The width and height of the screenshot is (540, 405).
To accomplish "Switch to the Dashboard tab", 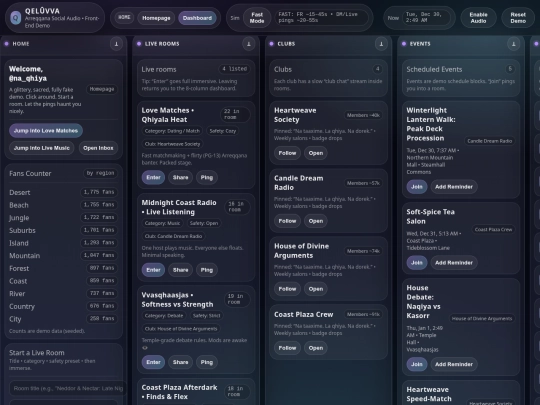I will tap(197, 18).
